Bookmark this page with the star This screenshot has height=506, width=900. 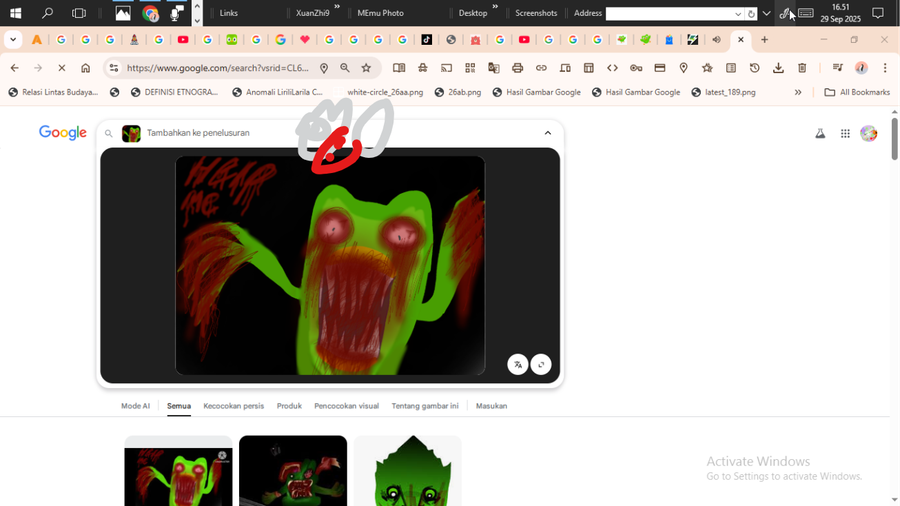point(366,68)
